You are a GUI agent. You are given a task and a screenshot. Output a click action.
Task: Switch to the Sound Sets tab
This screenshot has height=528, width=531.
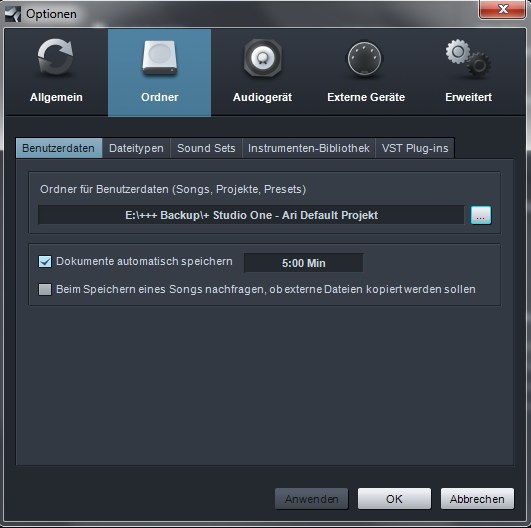[x=206, y=148]
